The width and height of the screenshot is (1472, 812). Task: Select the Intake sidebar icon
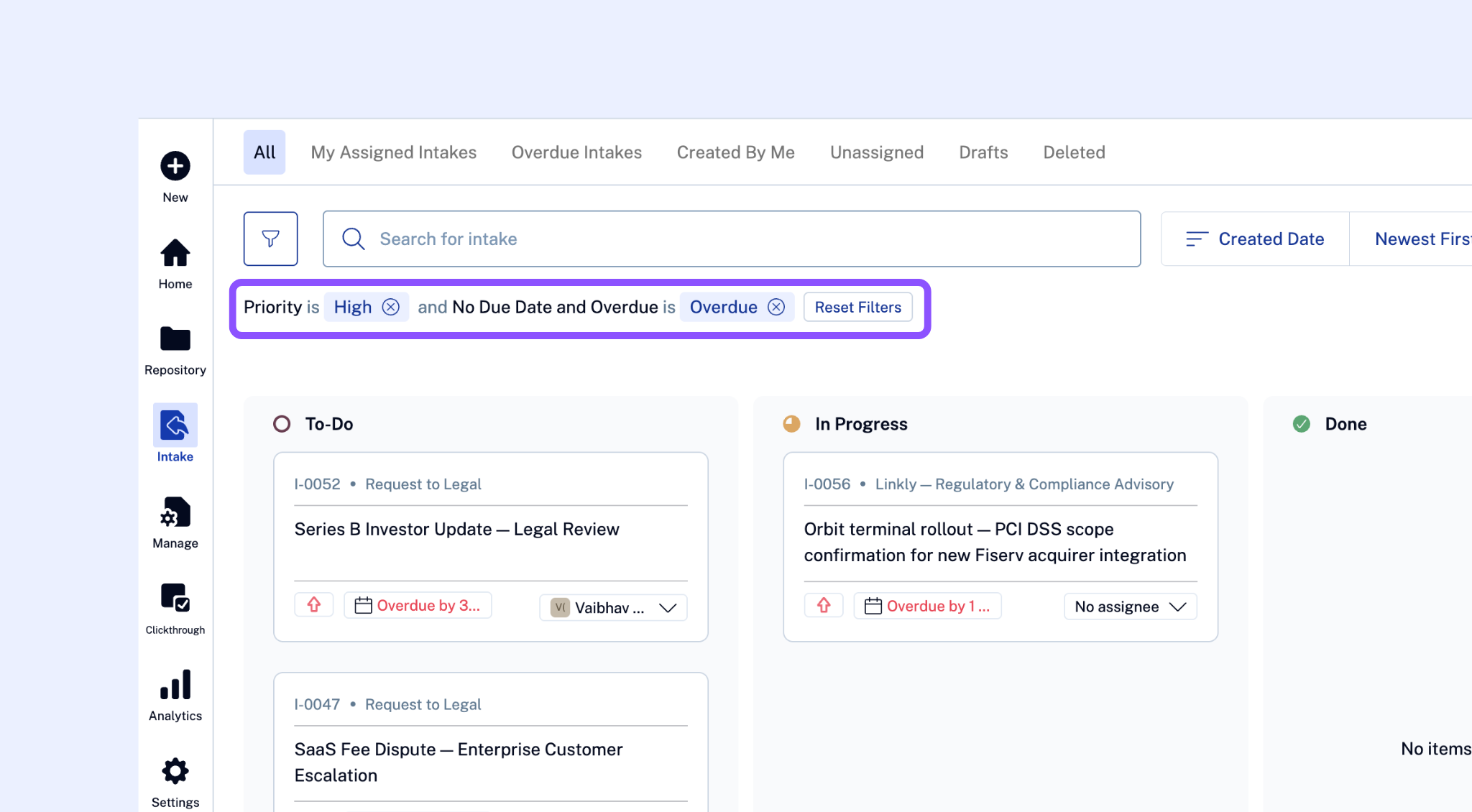click(175, 425)
